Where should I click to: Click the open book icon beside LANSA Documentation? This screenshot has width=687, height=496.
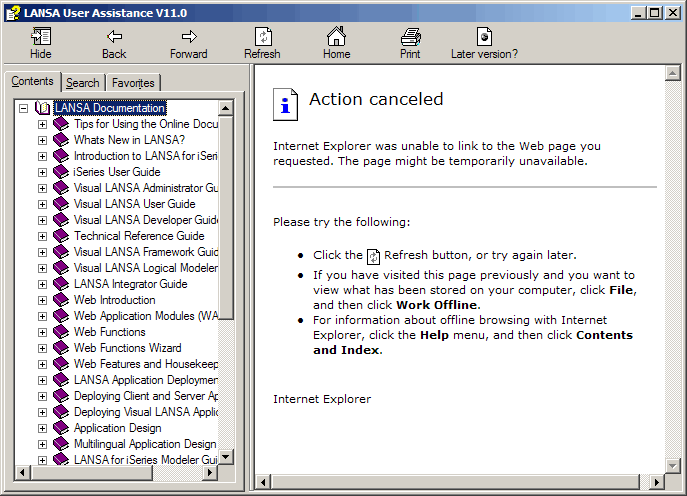42,108
